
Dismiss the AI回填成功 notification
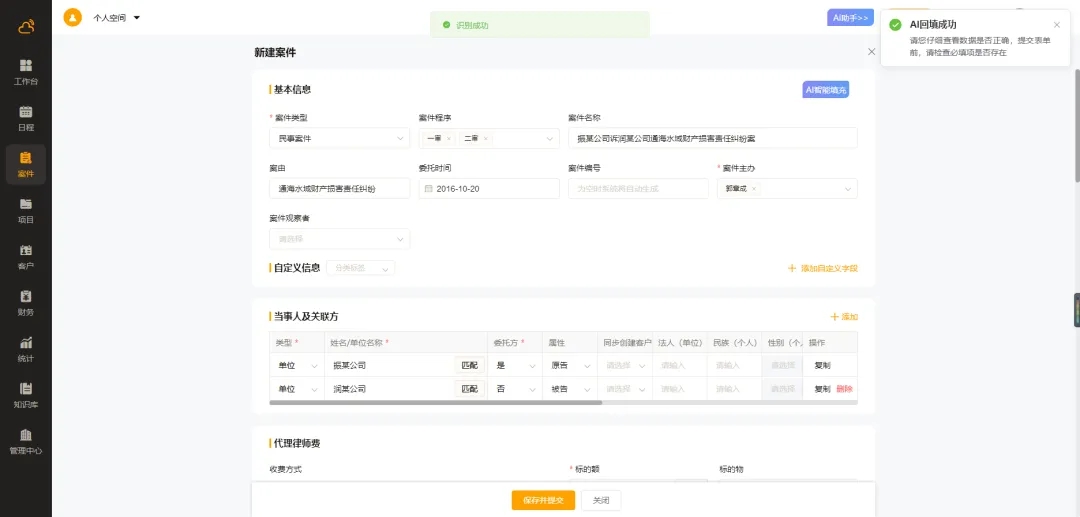tap(1056, 25)
